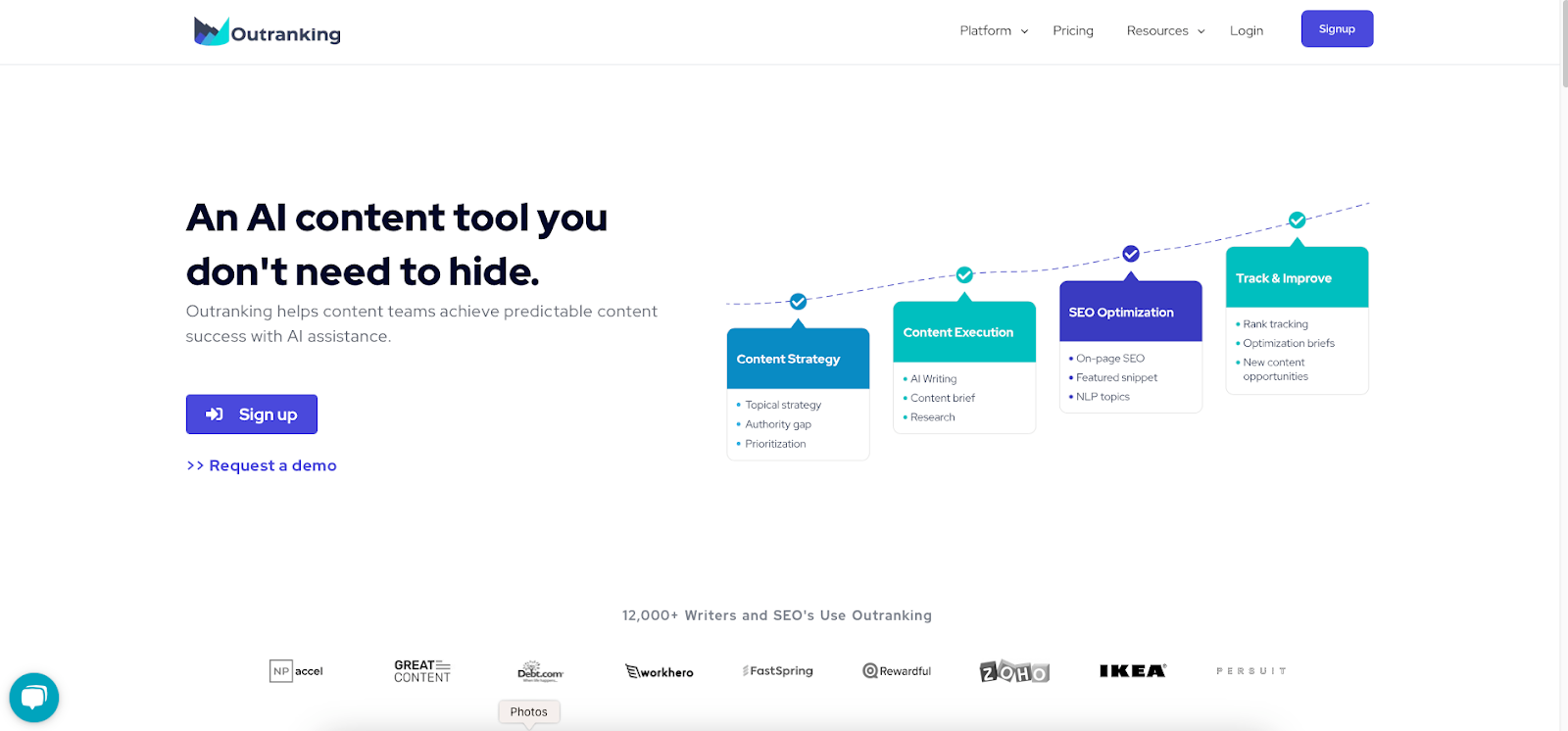
Task: Click the ZOHO logo
Action: [x=1014, y=671]
